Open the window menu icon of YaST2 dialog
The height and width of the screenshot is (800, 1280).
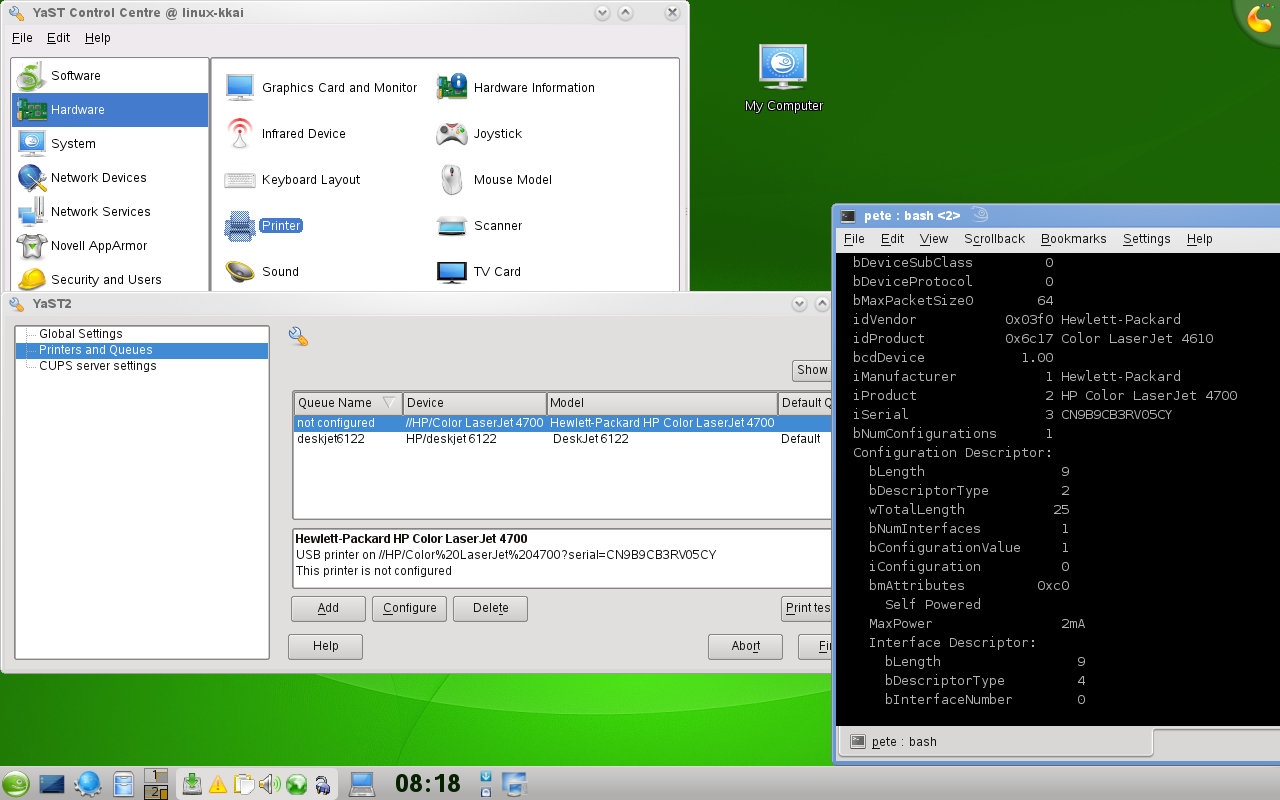pyautogui.click(x=16, y=304)
